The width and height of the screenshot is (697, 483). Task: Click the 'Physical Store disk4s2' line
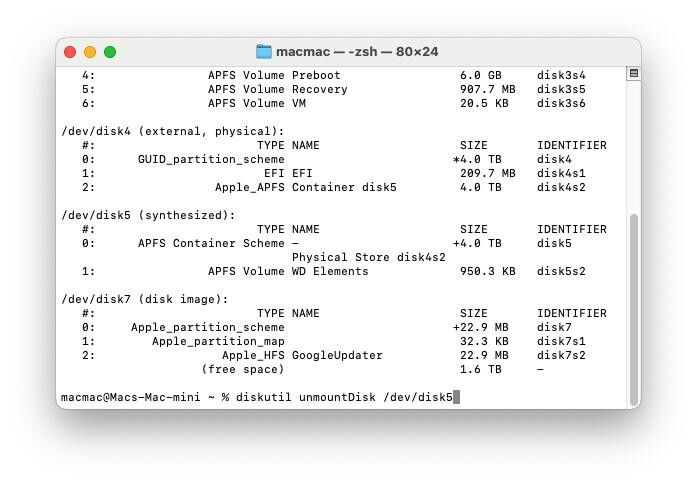(x=368, y=257)
